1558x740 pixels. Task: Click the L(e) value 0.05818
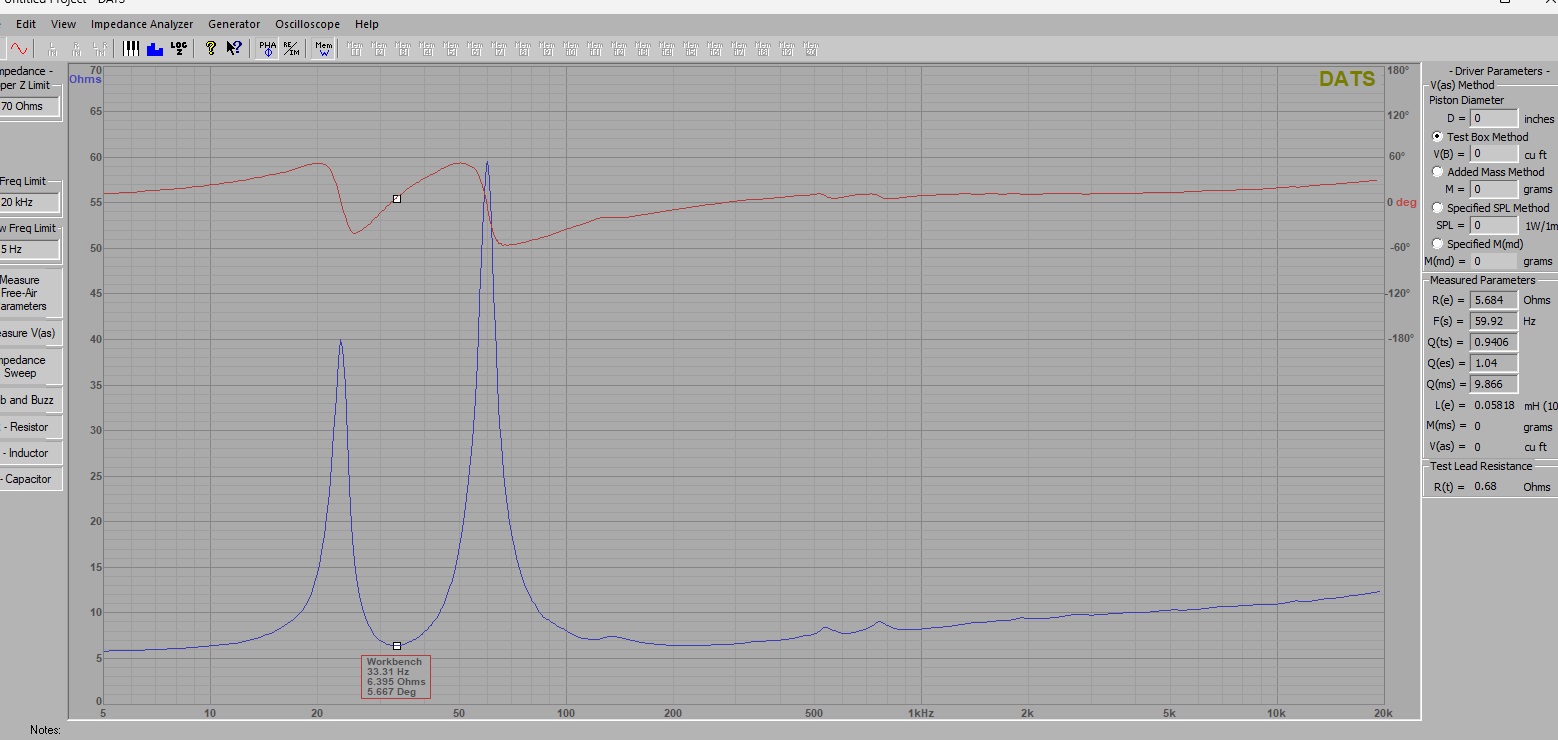1494,406
